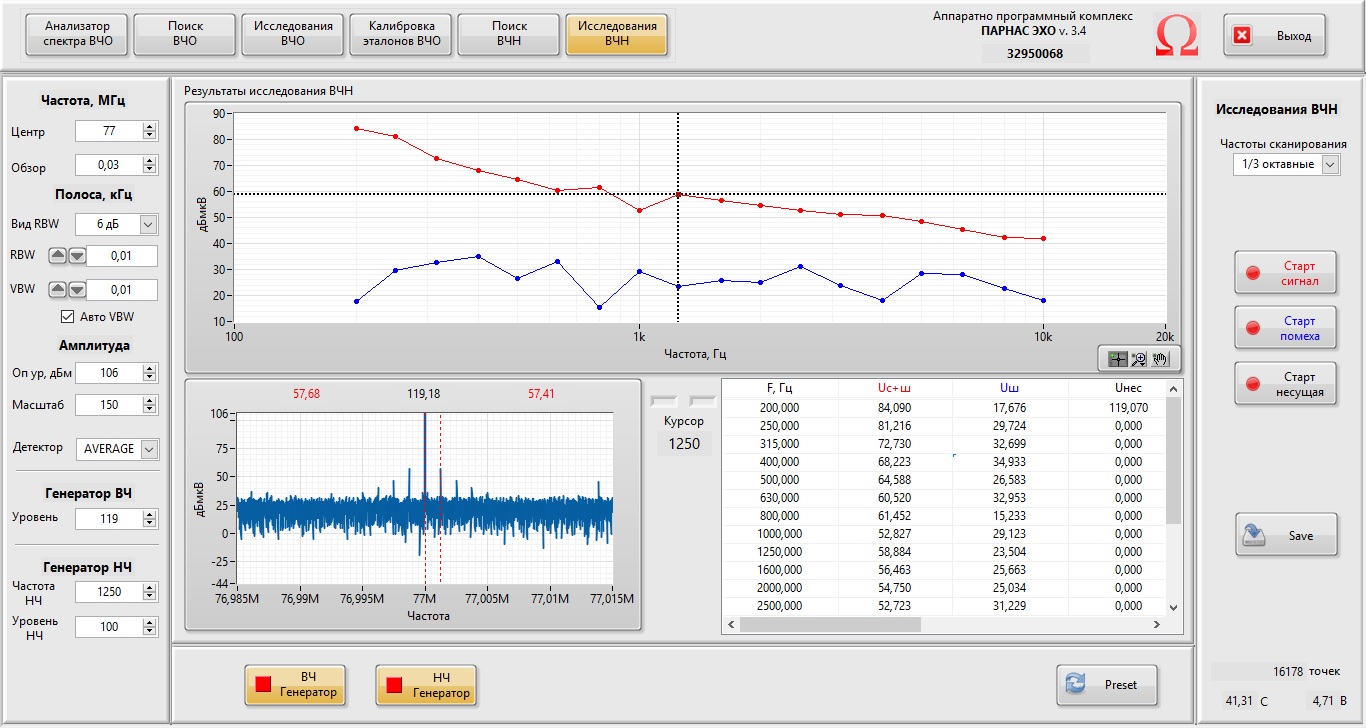
Task: Click the Выход exit button
Action: [x=1275, y=36]
